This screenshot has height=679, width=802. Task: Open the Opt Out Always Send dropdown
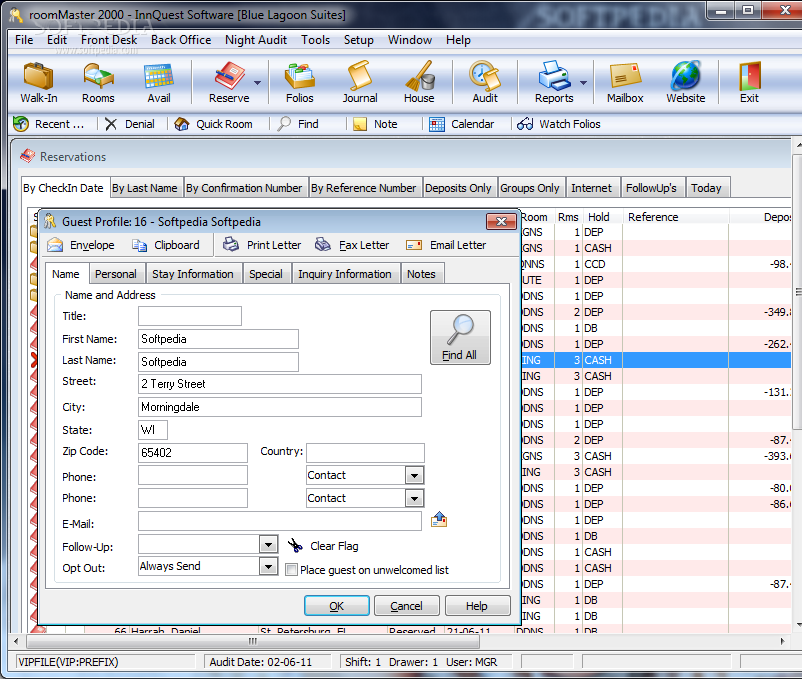(x=268, y=566)
